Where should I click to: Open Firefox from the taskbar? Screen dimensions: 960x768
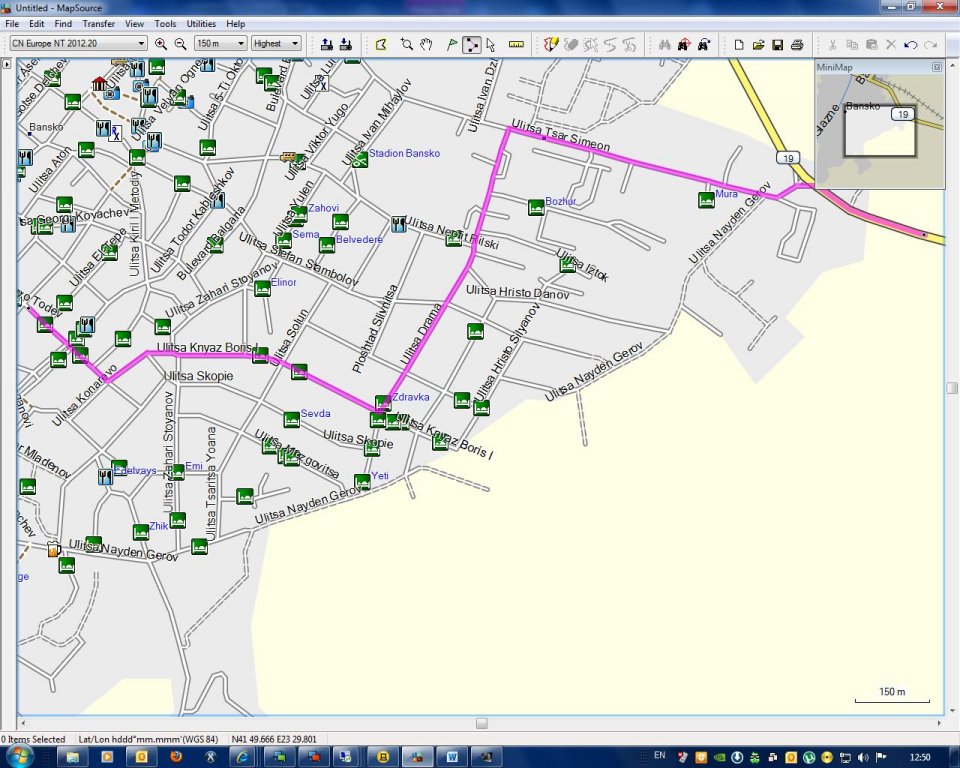click(176, 757)
